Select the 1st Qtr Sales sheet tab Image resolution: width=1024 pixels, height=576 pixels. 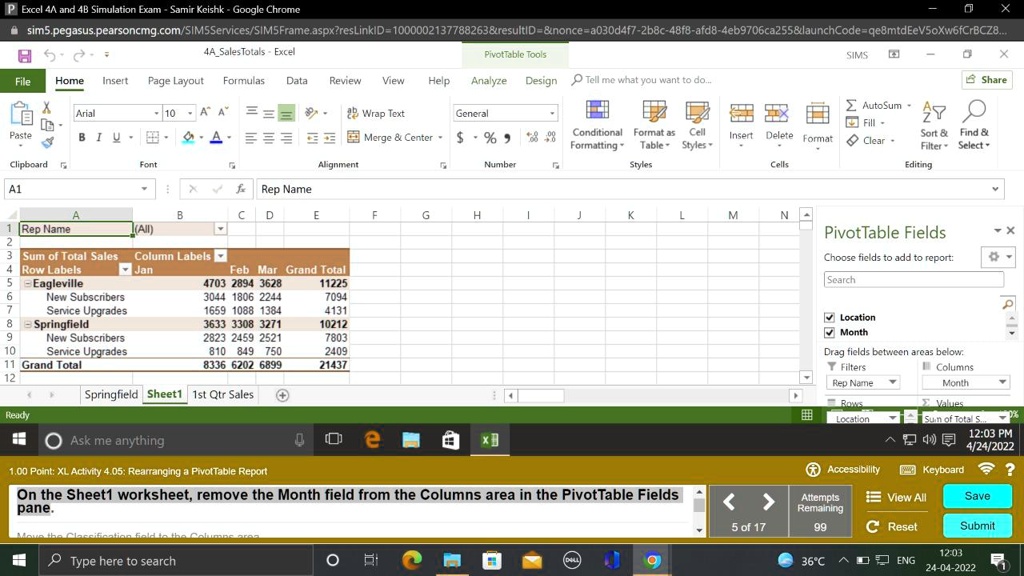[x=222, y=394]
